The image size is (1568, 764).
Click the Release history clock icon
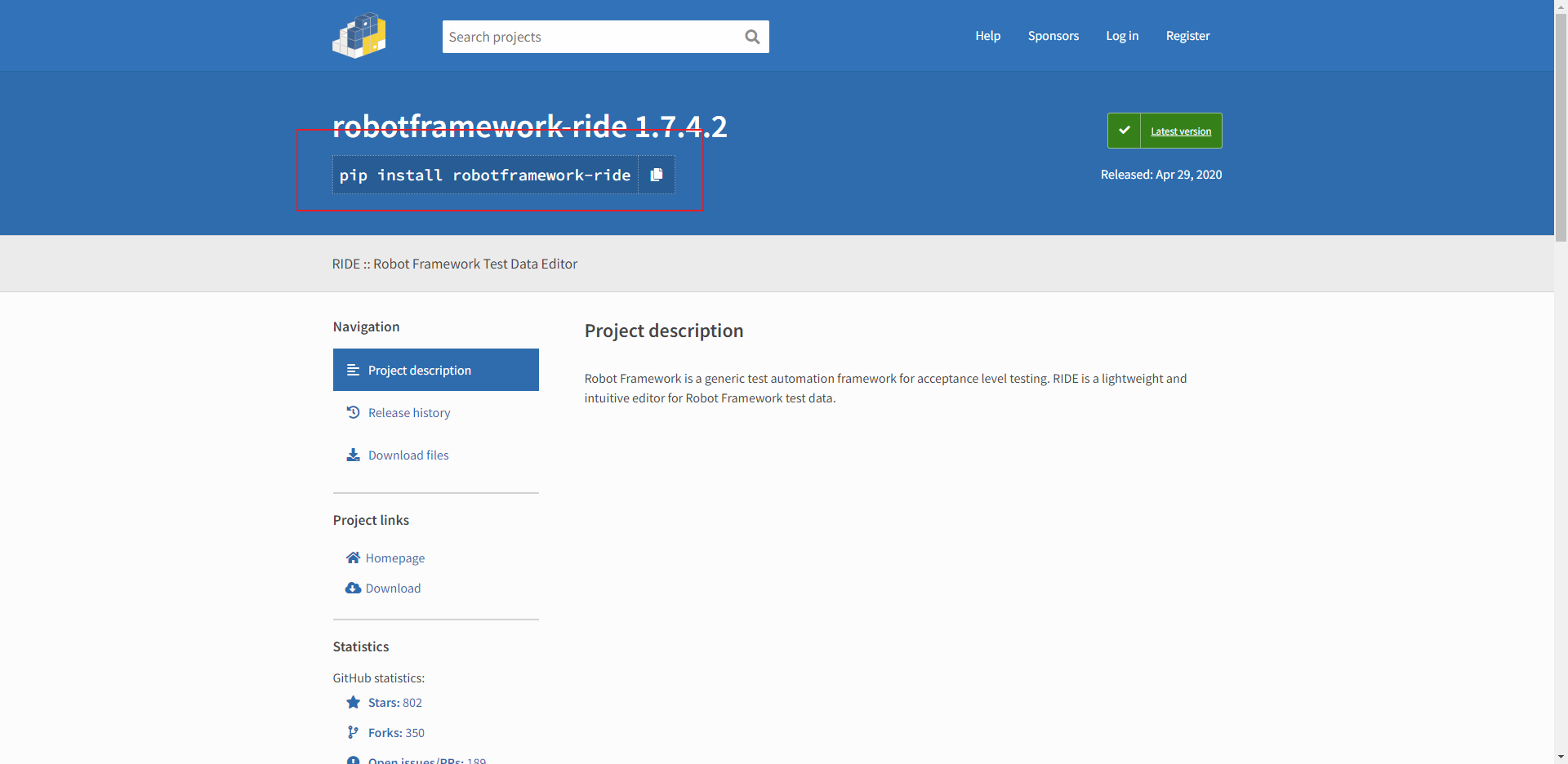pyautogui.click(x=354, y=412)
